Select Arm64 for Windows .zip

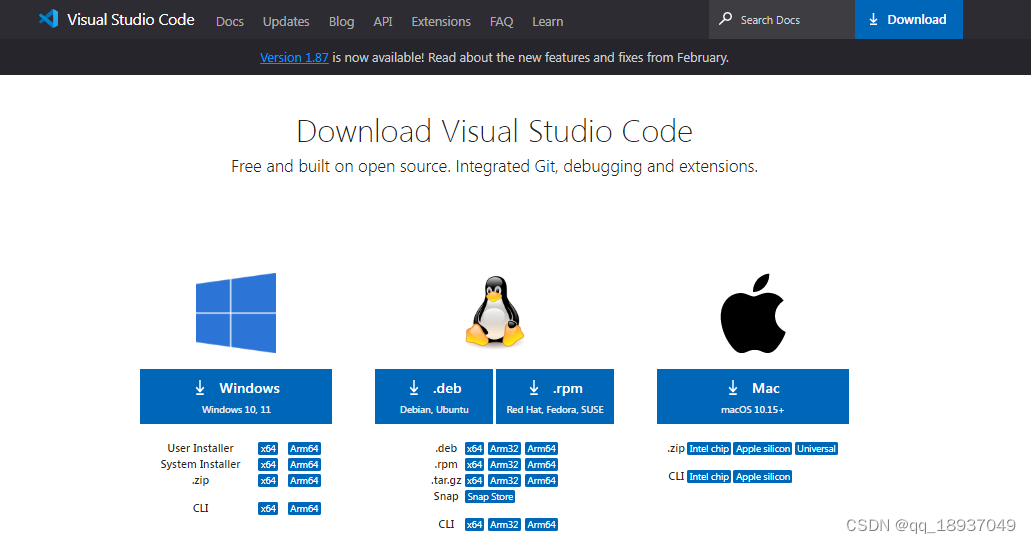[x=304, y=481]
